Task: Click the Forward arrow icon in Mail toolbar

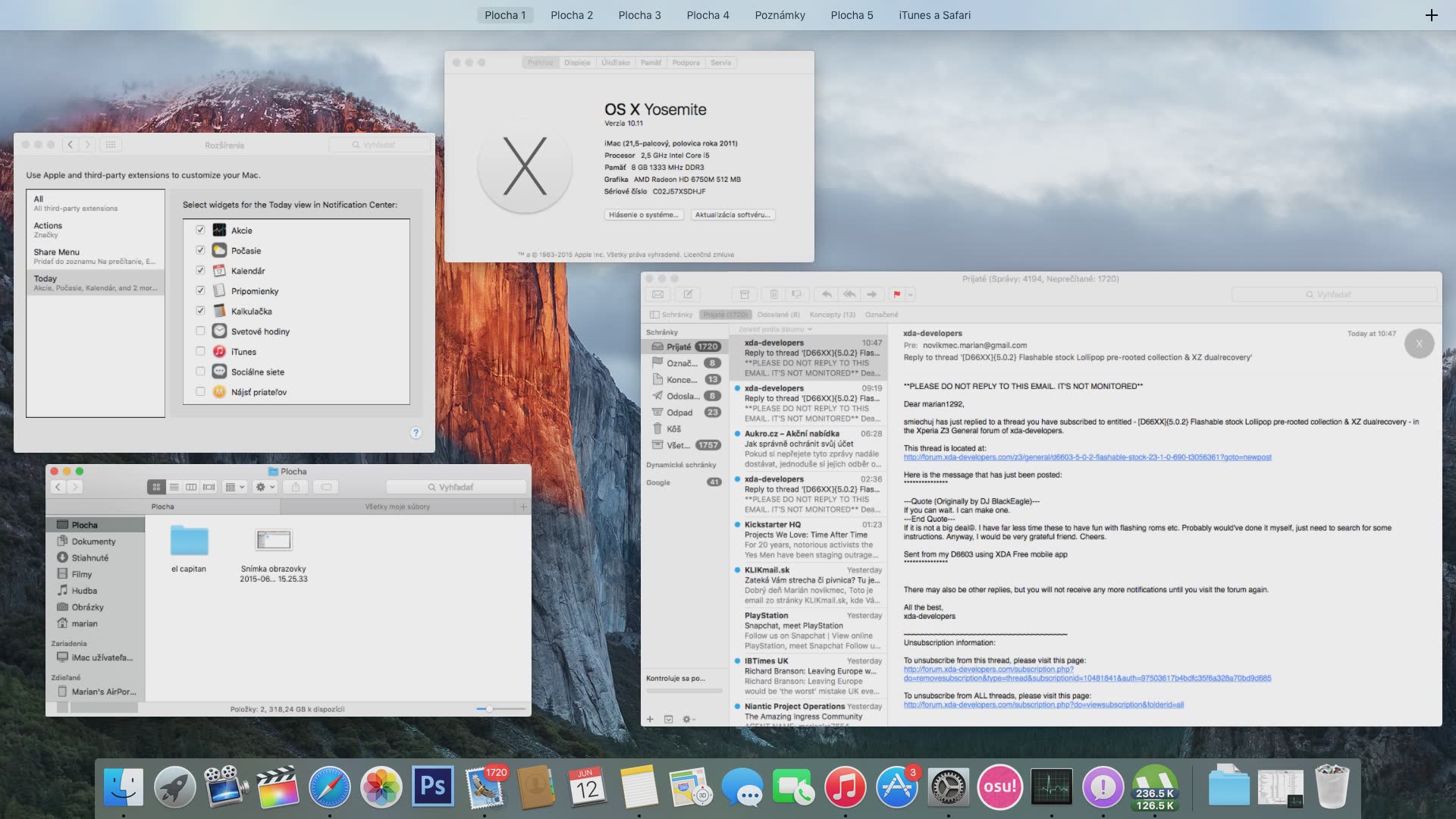Action: [x=872, y=294]
